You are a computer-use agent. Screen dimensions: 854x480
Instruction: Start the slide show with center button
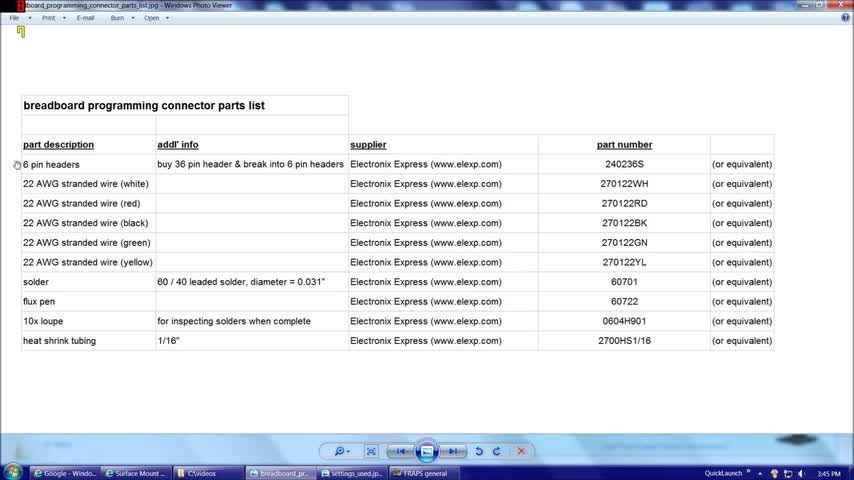point(427,451)
